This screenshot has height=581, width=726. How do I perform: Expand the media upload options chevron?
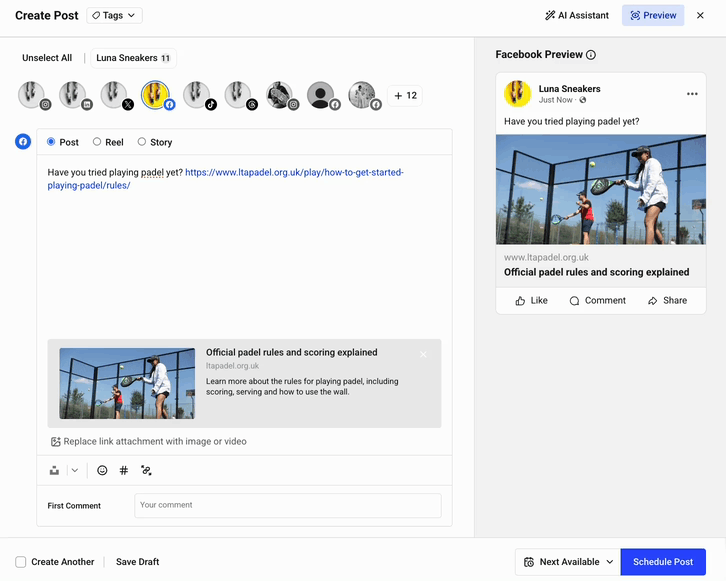click(75, 470)
